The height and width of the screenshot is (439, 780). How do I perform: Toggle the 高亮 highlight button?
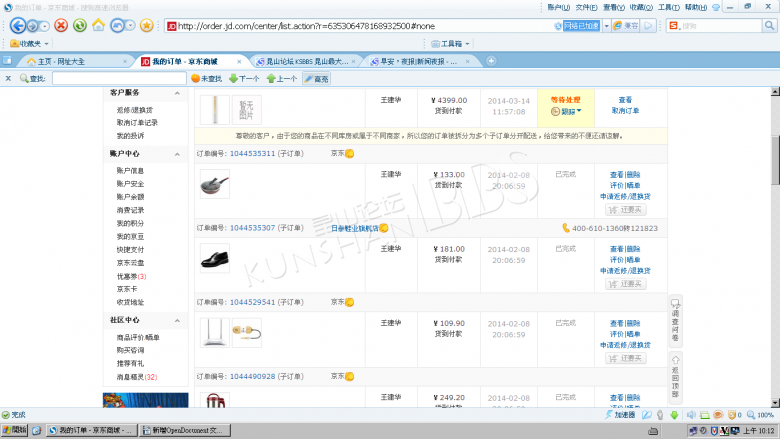click(317, 79)
